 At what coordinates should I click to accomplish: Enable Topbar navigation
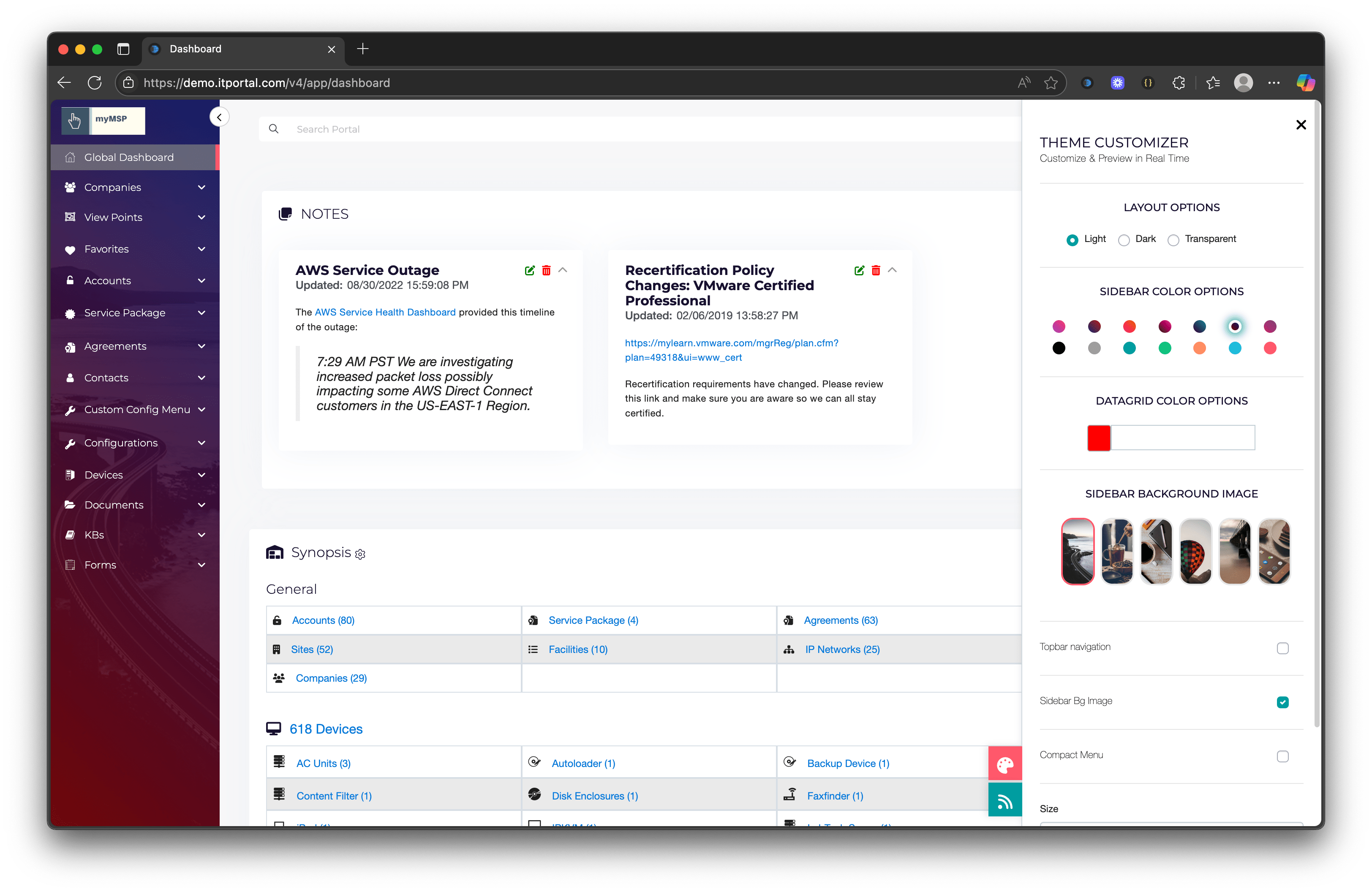[1282, 648]
